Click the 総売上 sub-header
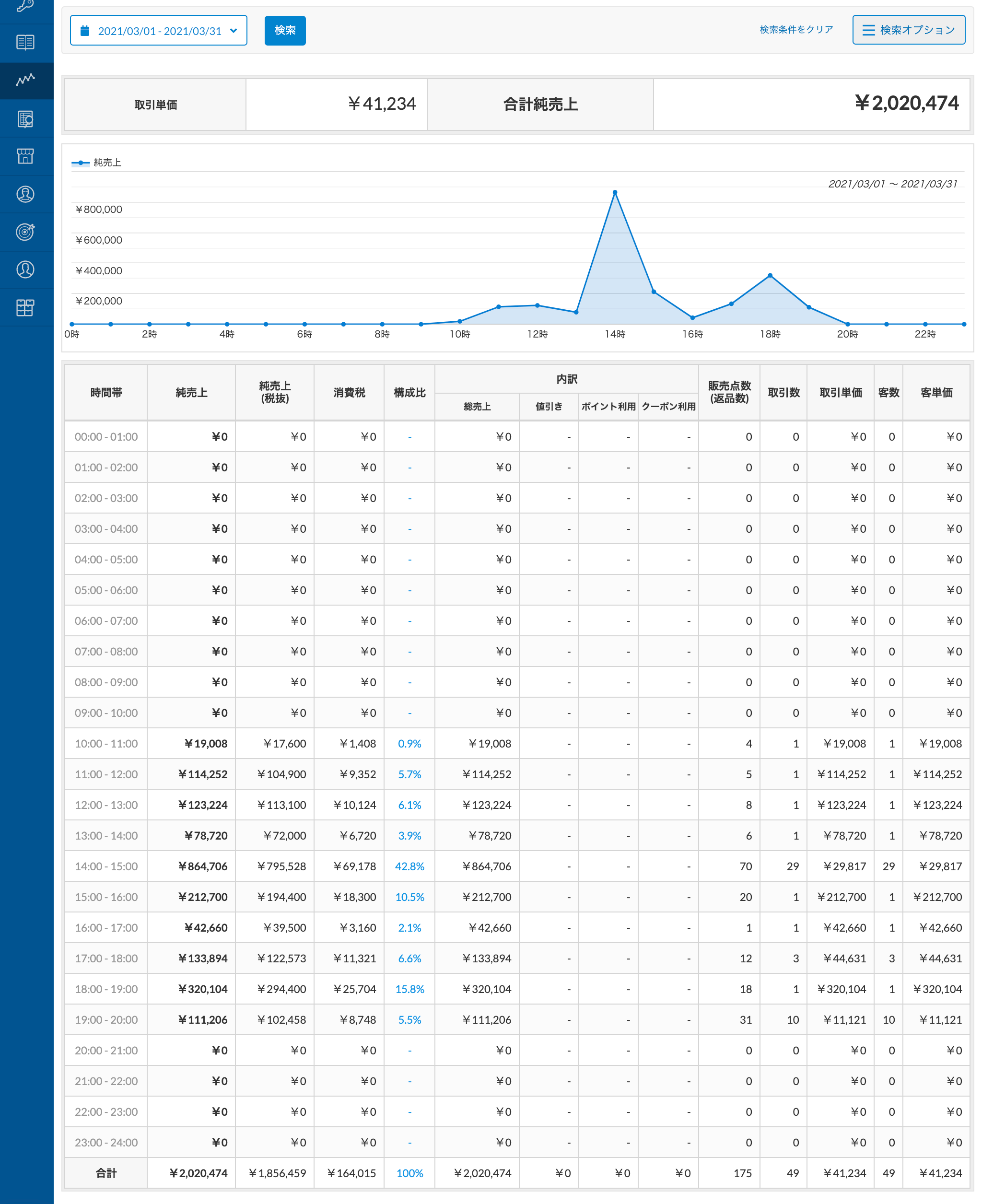The width and height of the screenshot is (982, 1204). 477,407
